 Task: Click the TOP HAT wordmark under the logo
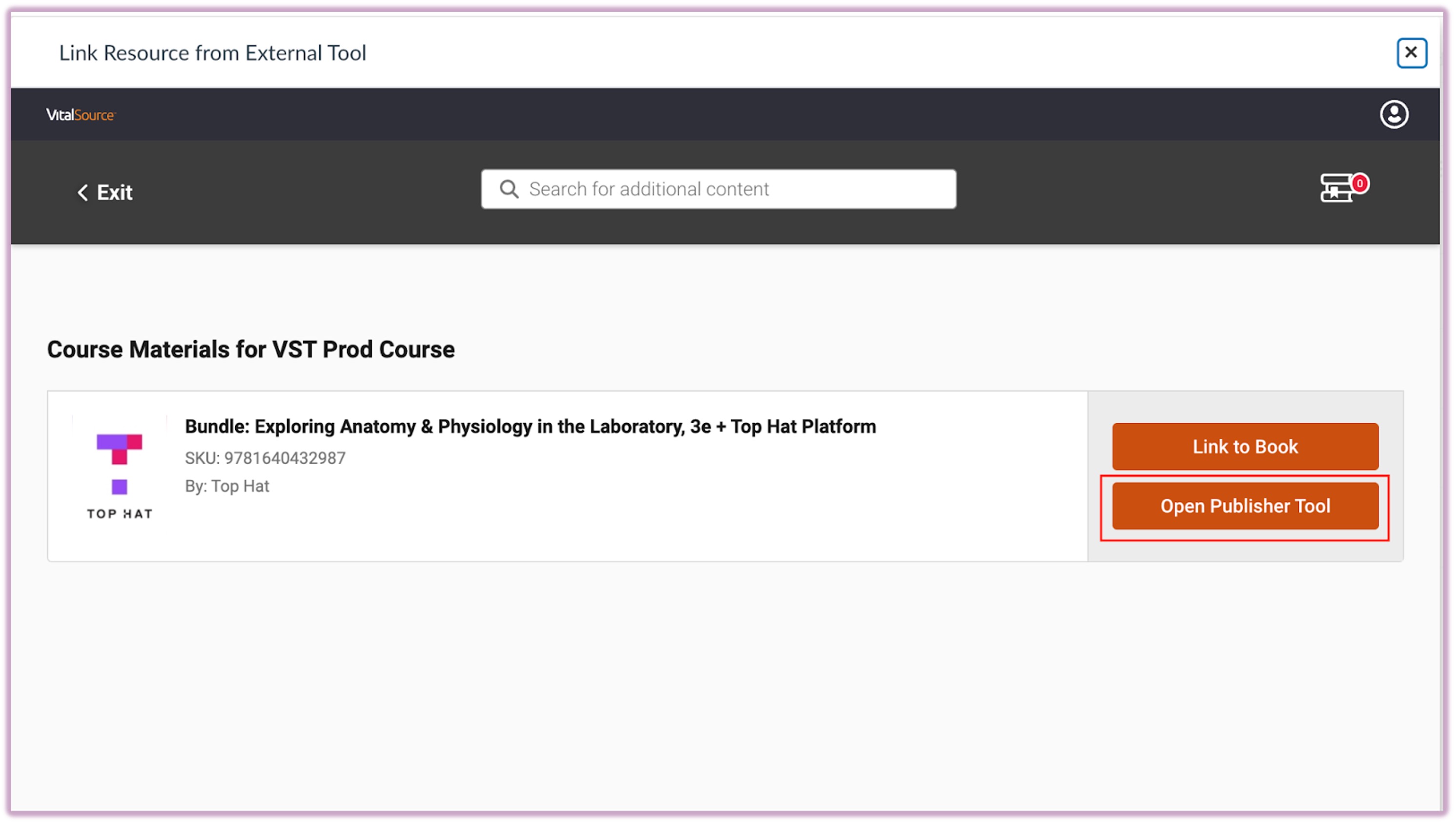(x=119, y=514)
